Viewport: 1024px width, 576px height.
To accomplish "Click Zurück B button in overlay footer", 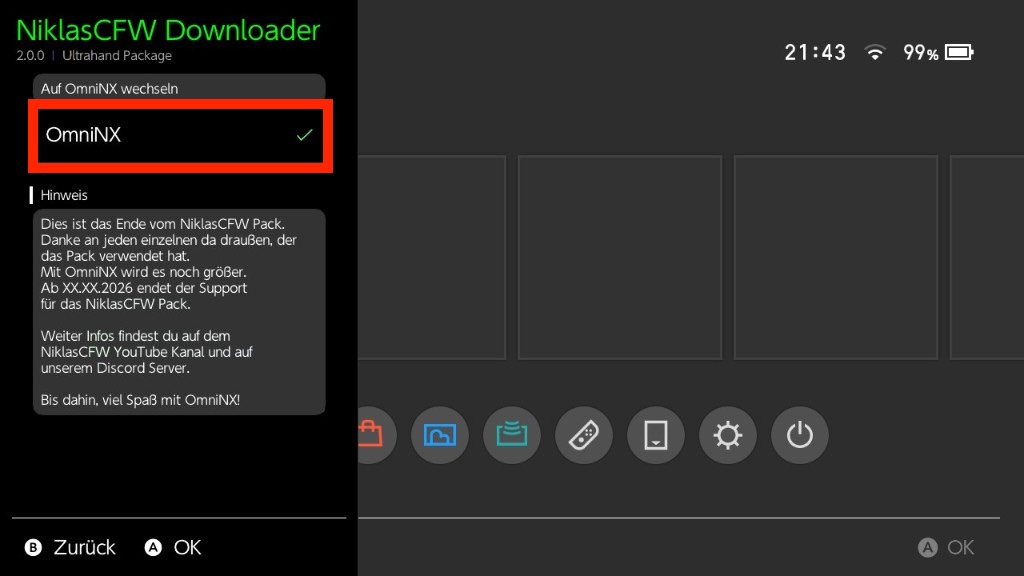I will click(70, 547).
